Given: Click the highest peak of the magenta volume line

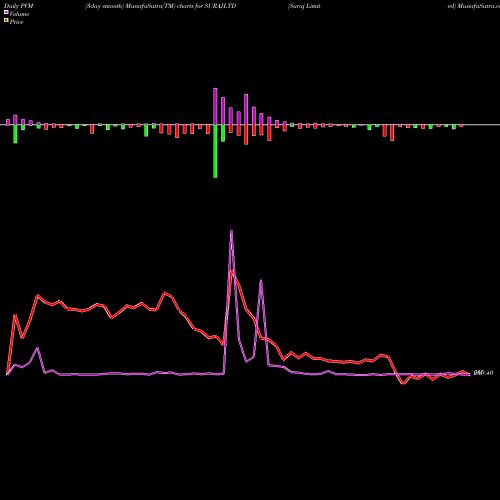Looking at the screenshot, I should click(231, 231).
